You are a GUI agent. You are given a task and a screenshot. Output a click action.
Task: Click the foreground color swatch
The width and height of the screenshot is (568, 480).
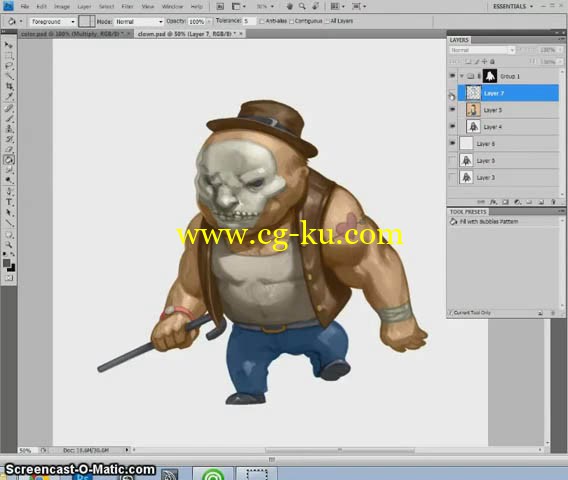coord(6,263)
